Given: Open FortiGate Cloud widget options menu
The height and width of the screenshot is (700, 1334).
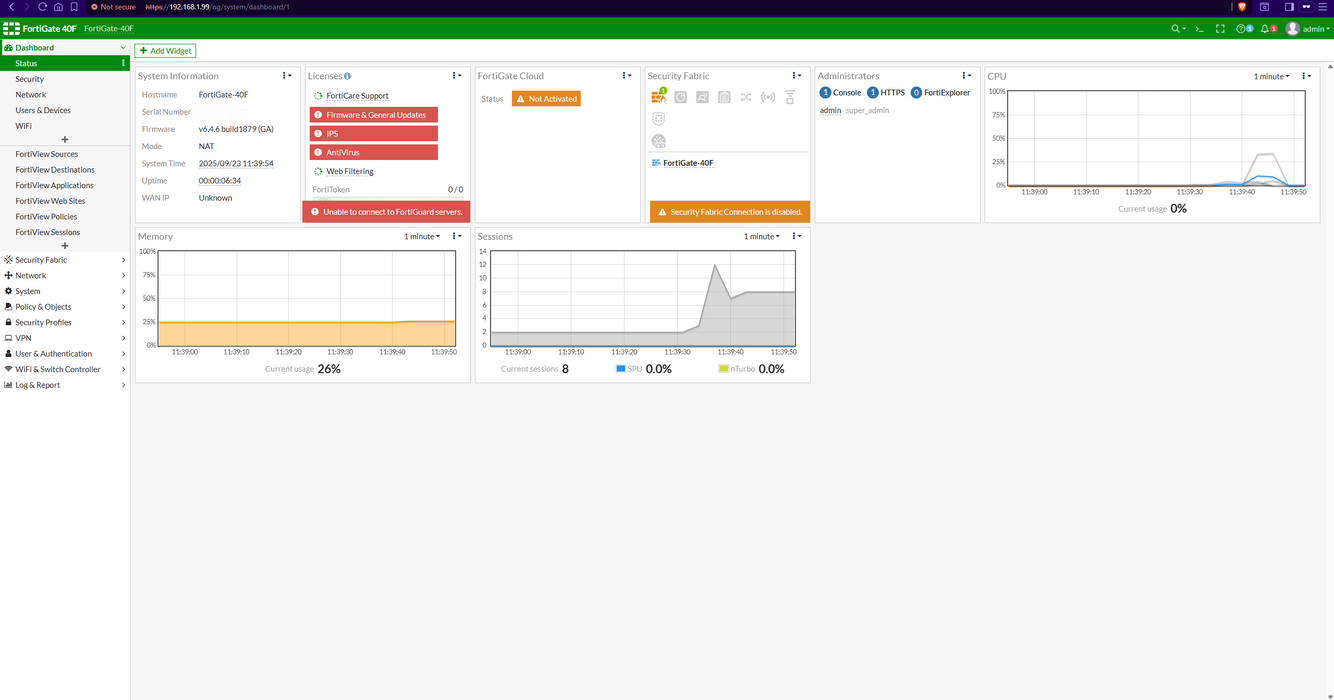Looking at the screenshot, I should (x=627, y=75).
